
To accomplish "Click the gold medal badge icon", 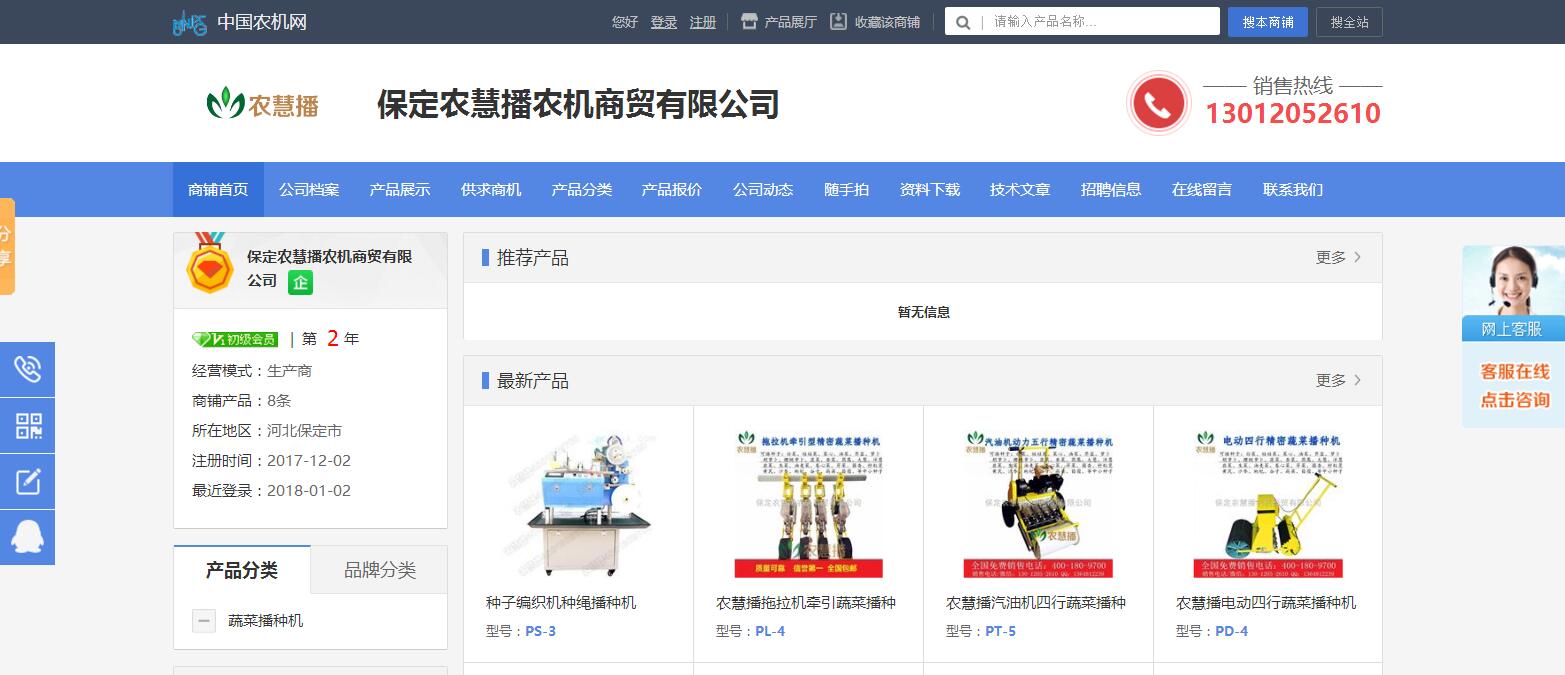I will [x=210, y=263].
